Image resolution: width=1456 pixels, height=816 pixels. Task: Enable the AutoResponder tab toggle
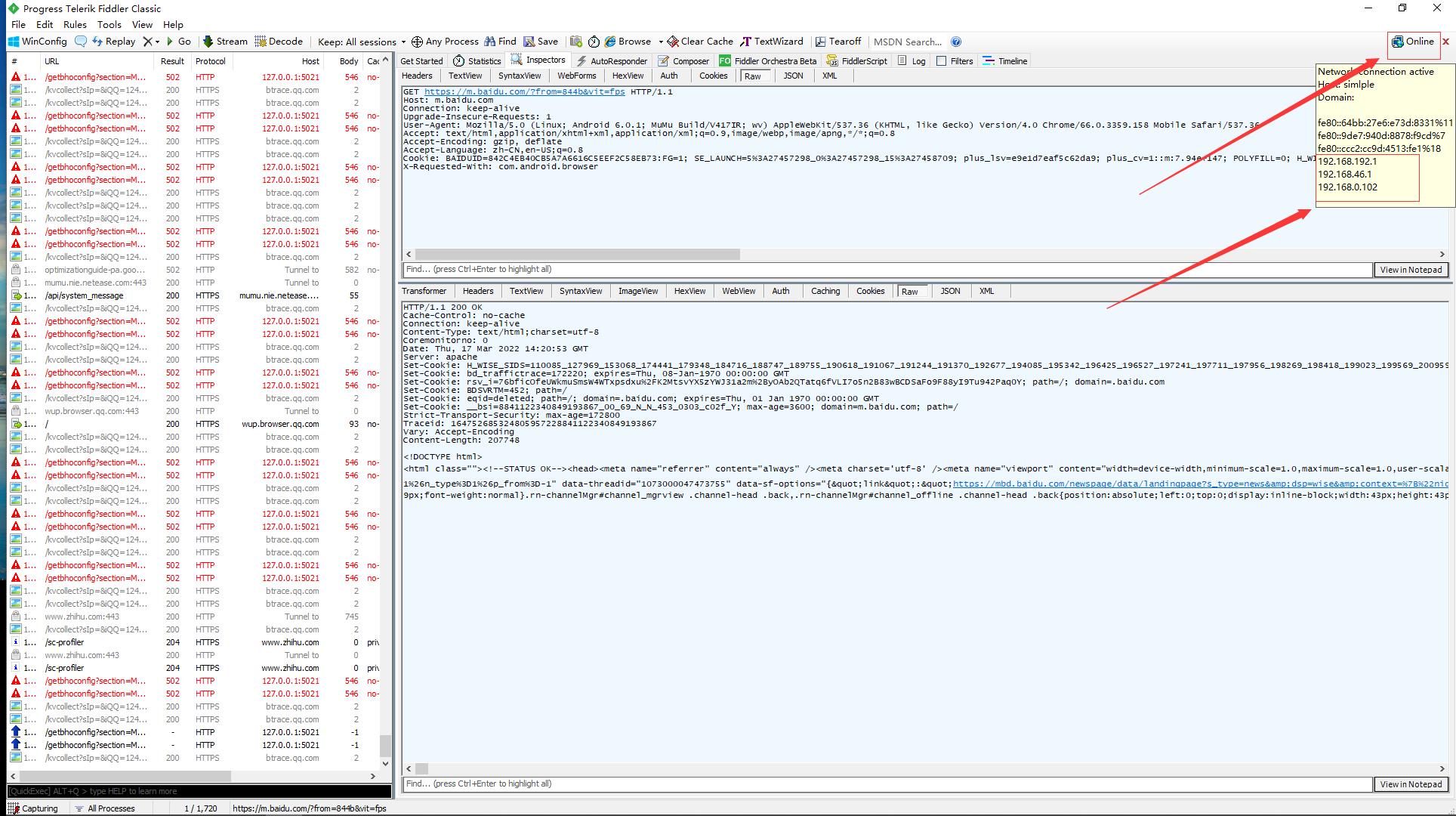609,61
